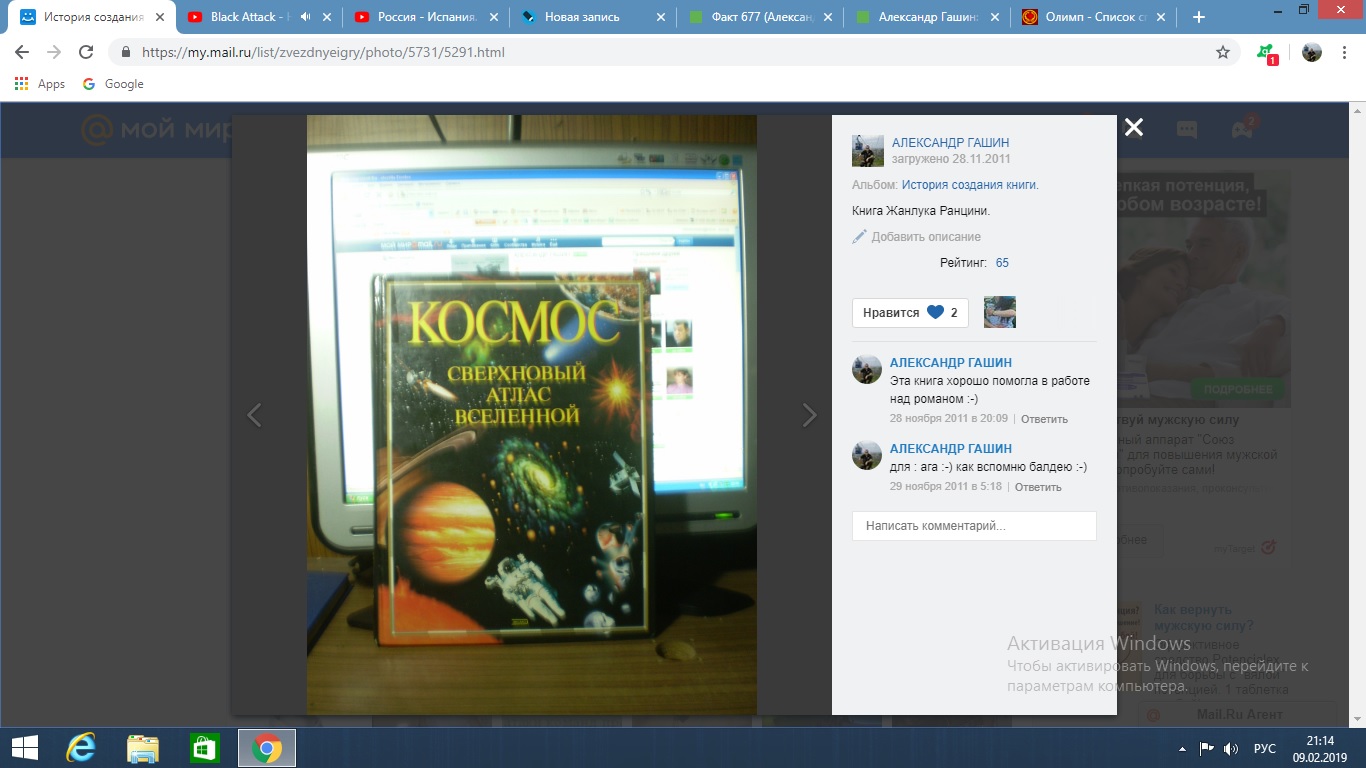This screenshot has height=768, width=1366.
Task: Click the Космос book photo
Action: pyautogui.click(x=531, y=414)
